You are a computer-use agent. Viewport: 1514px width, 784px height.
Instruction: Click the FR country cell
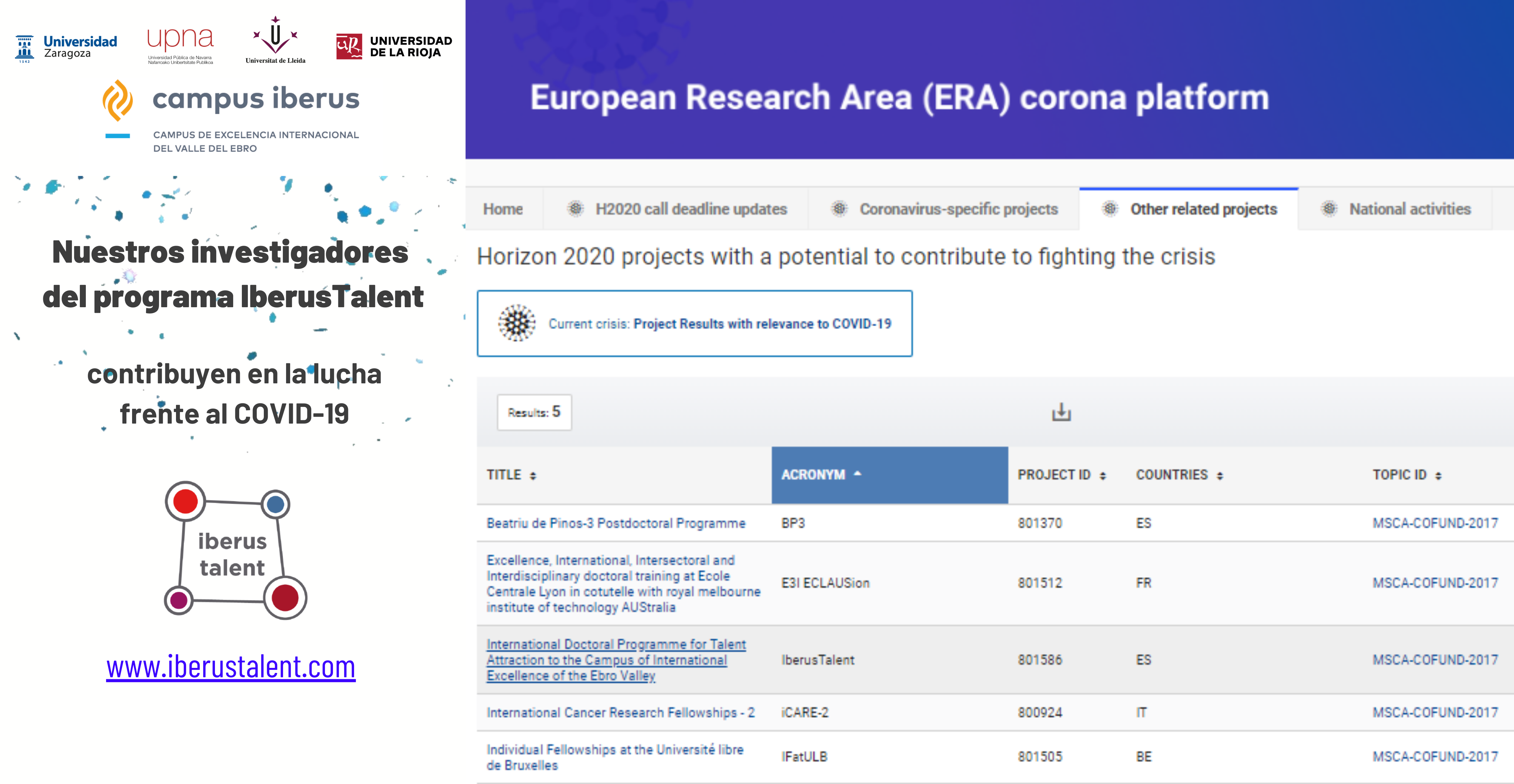[1143, 583]
